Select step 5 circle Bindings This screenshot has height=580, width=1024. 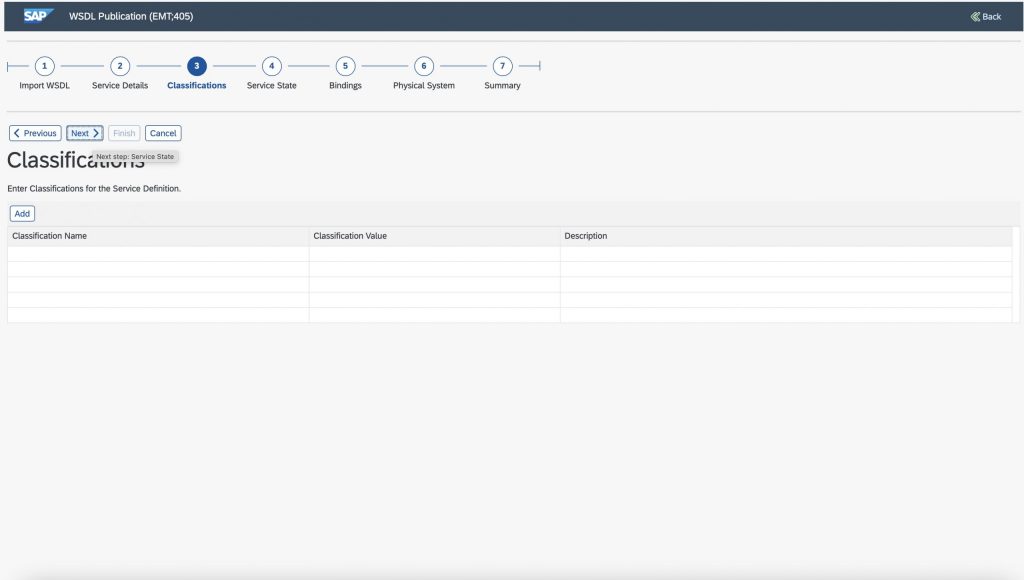click(345, 66)
